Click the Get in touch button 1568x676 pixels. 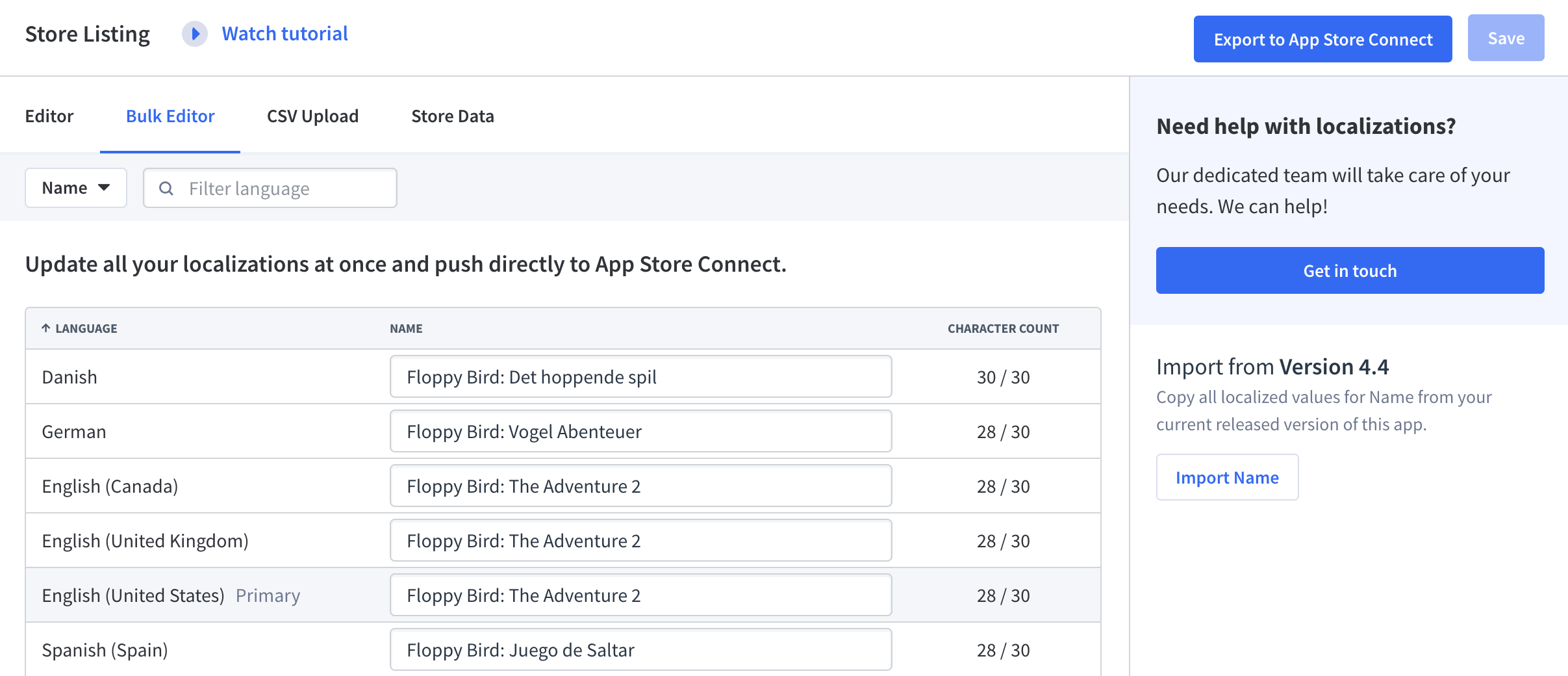pos(1350,270)
